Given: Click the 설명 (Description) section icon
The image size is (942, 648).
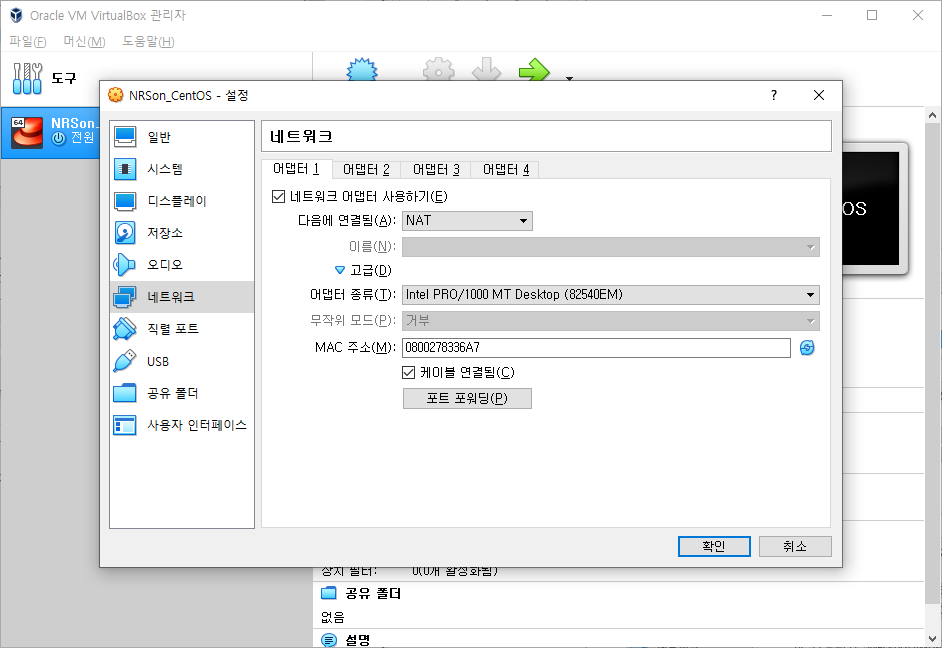Looking at the screenshot, I should click(329, 640).
